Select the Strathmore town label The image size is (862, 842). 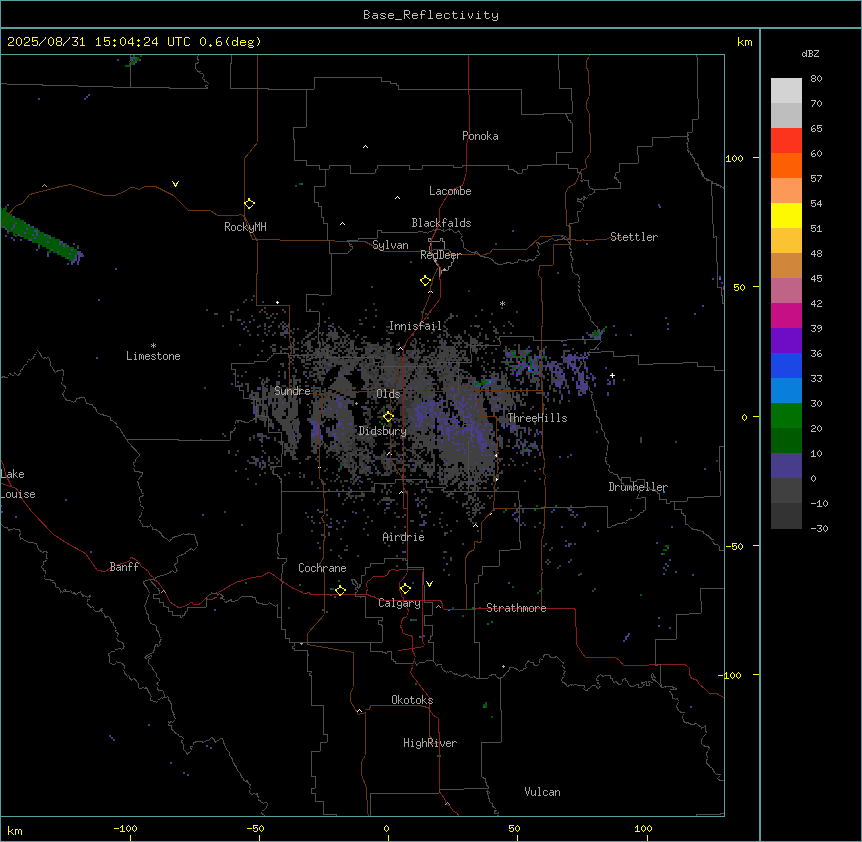(x=516, y=608)
